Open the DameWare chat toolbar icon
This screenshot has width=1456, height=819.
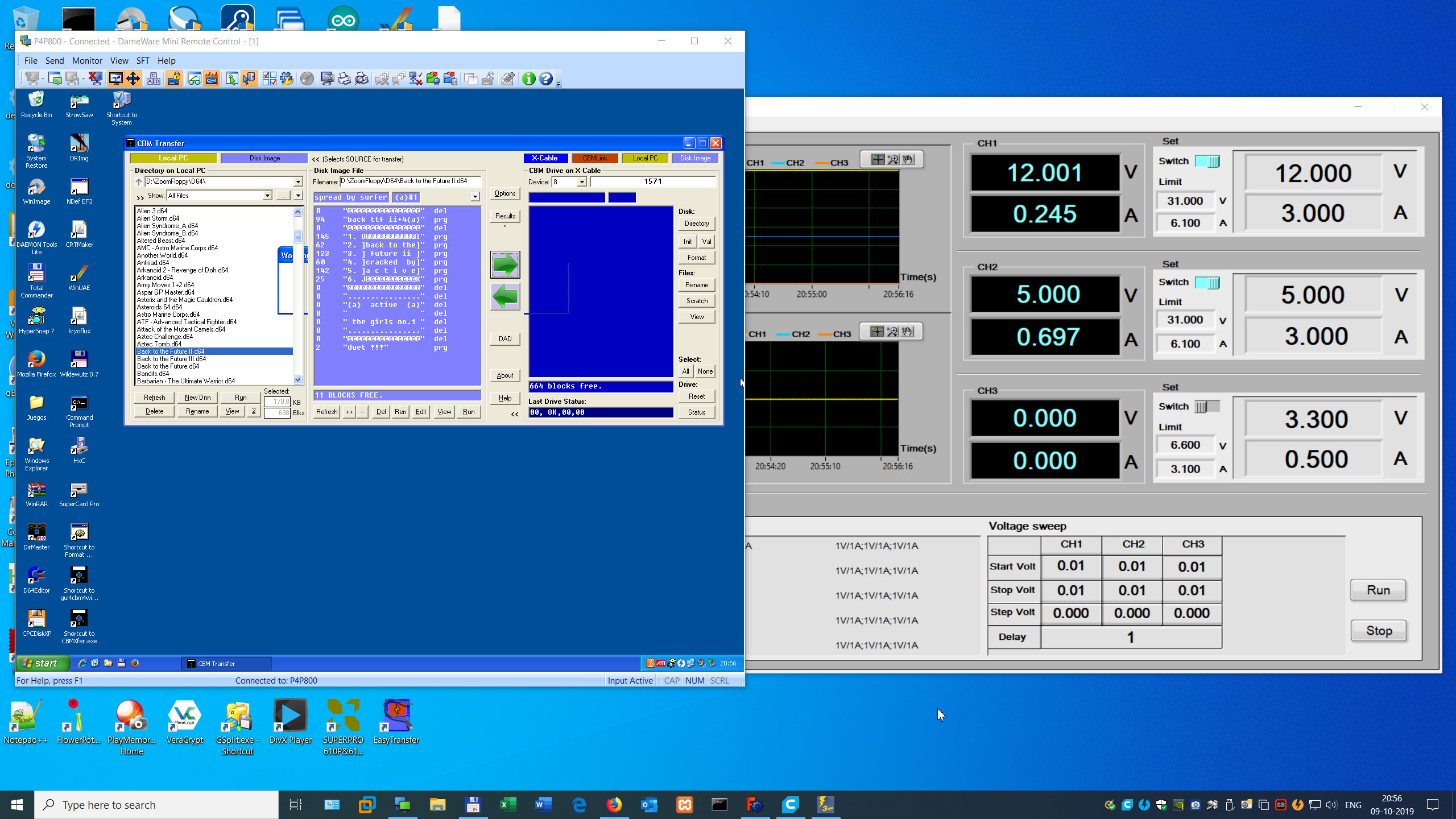pyautogui.click(x=55, y=78)
